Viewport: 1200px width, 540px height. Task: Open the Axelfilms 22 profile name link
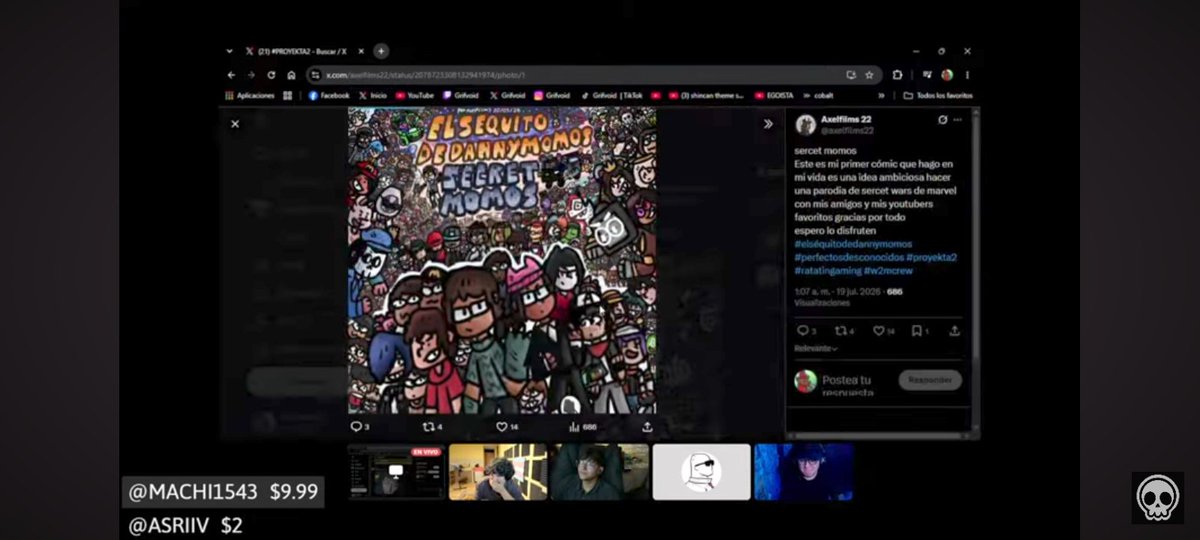coord(847,120)
